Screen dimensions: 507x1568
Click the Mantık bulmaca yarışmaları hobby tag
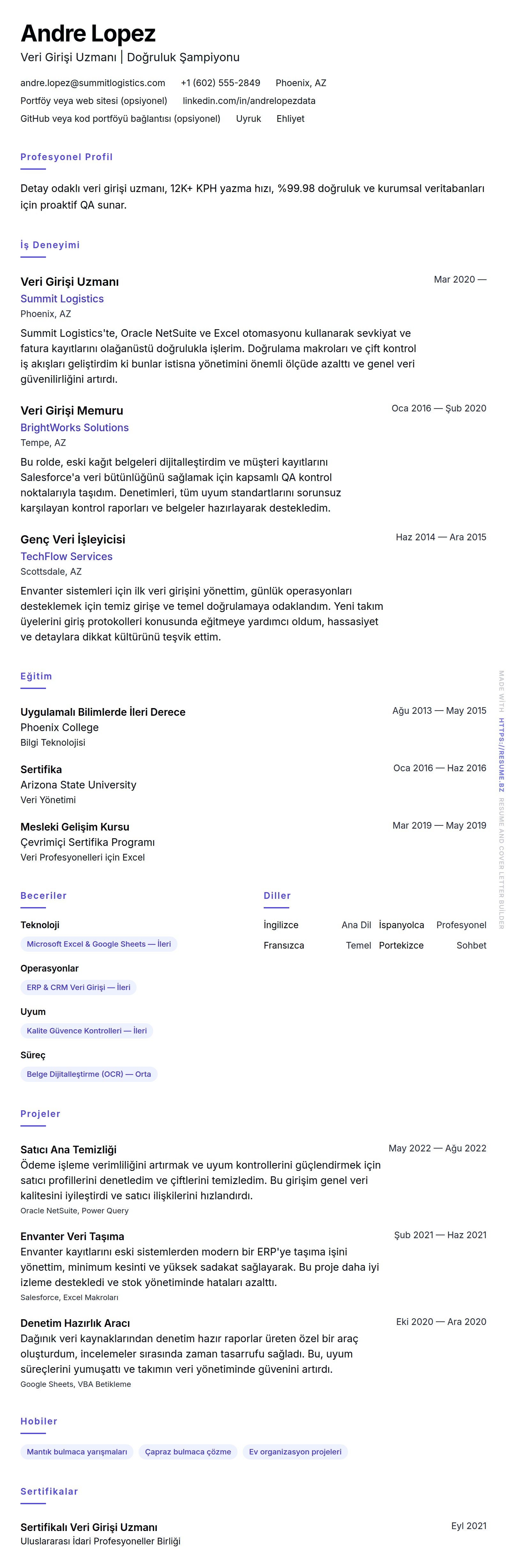[x=77, y=1452]
